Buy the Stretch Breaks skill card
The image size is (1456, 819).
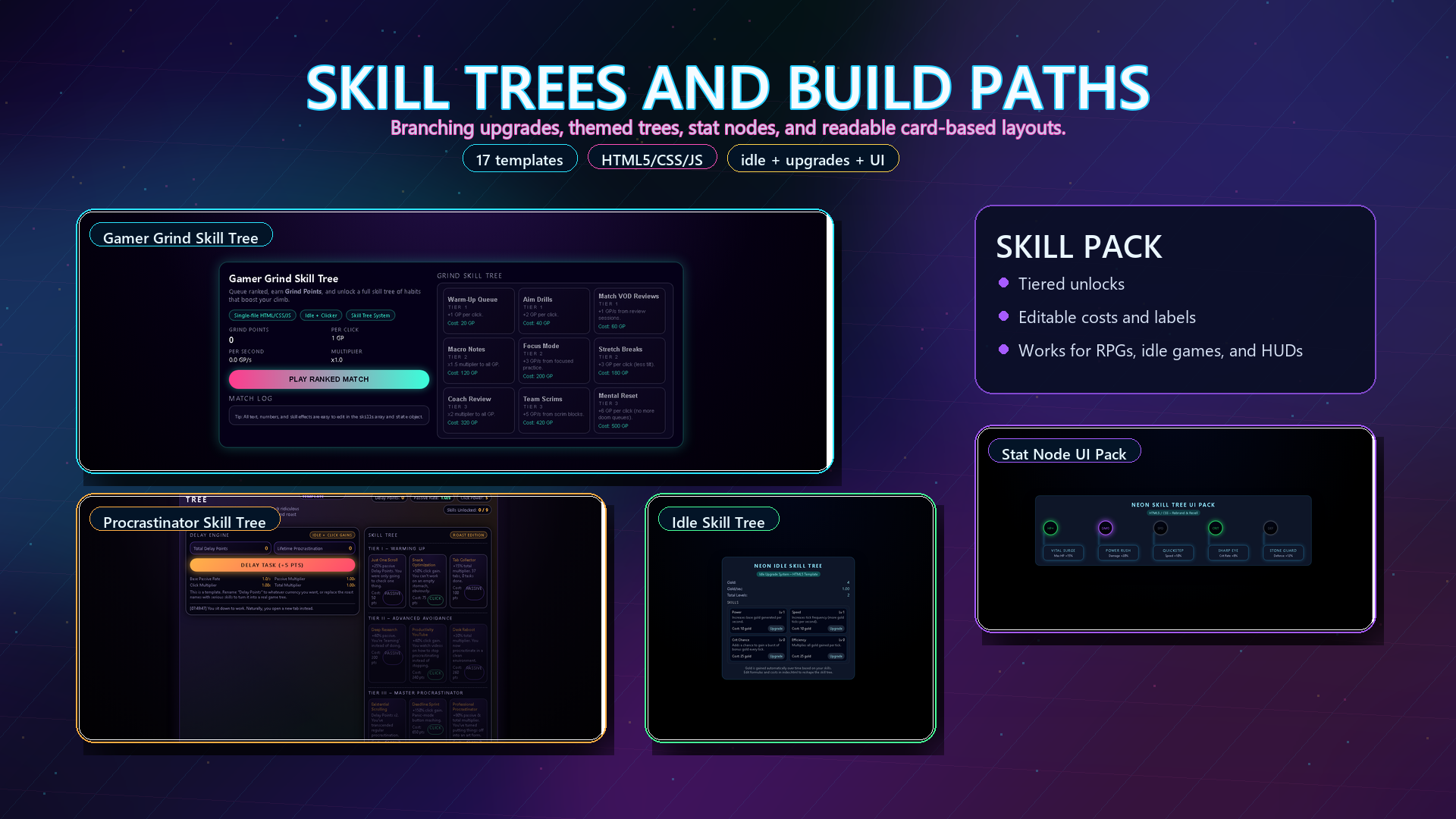click(629, 361)
